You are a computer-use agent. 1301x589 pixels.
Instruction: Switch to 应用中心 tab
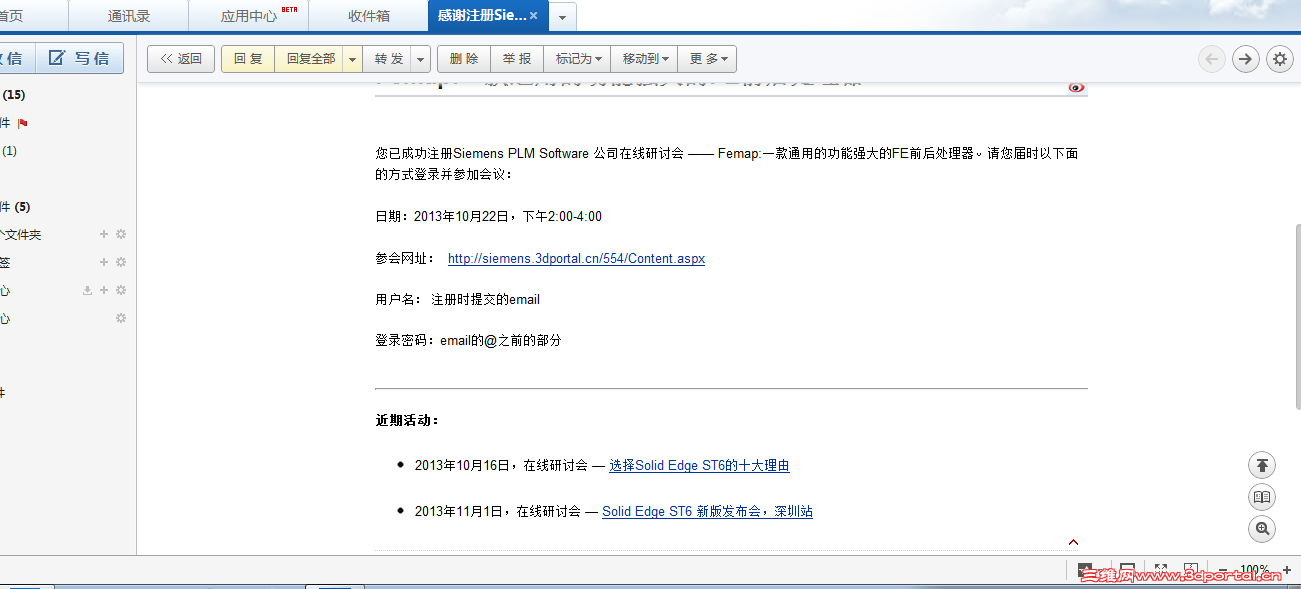[249, 16]
